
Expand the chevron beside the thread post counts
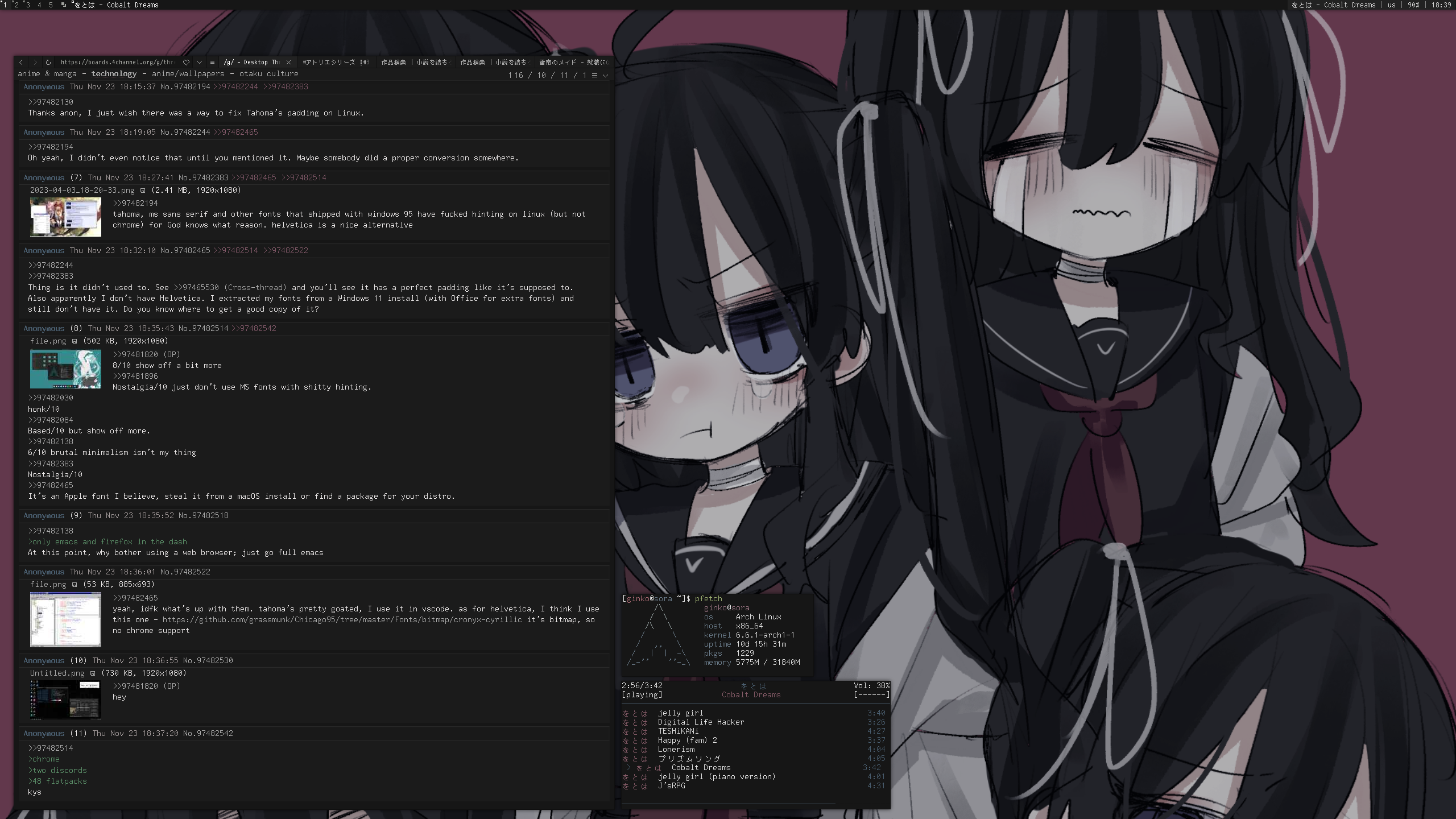coord(605,75)
